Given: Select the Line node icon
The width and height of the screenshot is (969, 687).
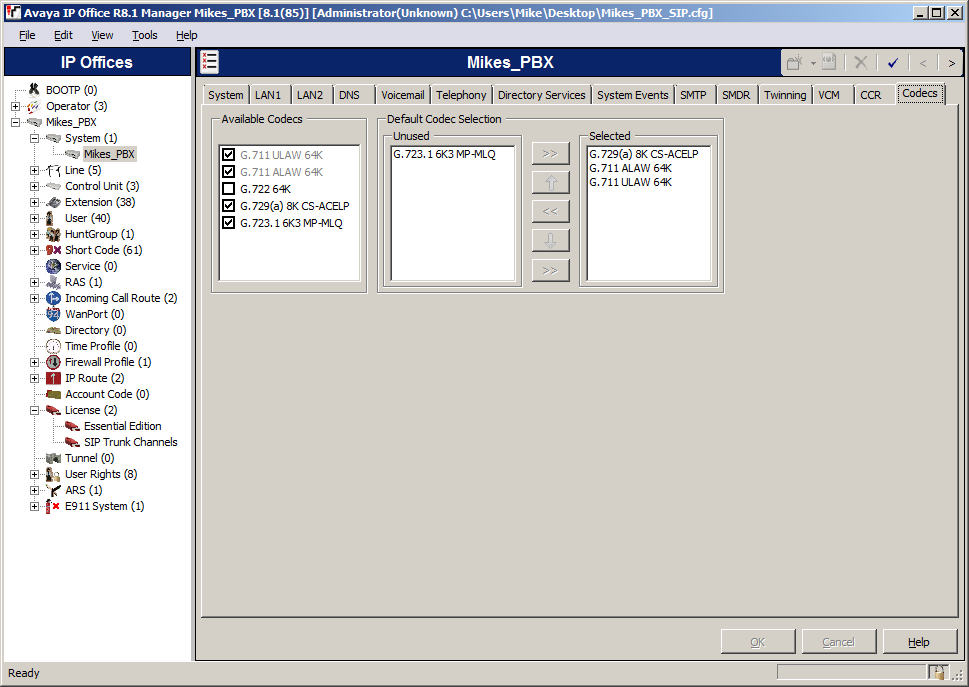Looking at the screenshot, I should [x=54, y=171].
